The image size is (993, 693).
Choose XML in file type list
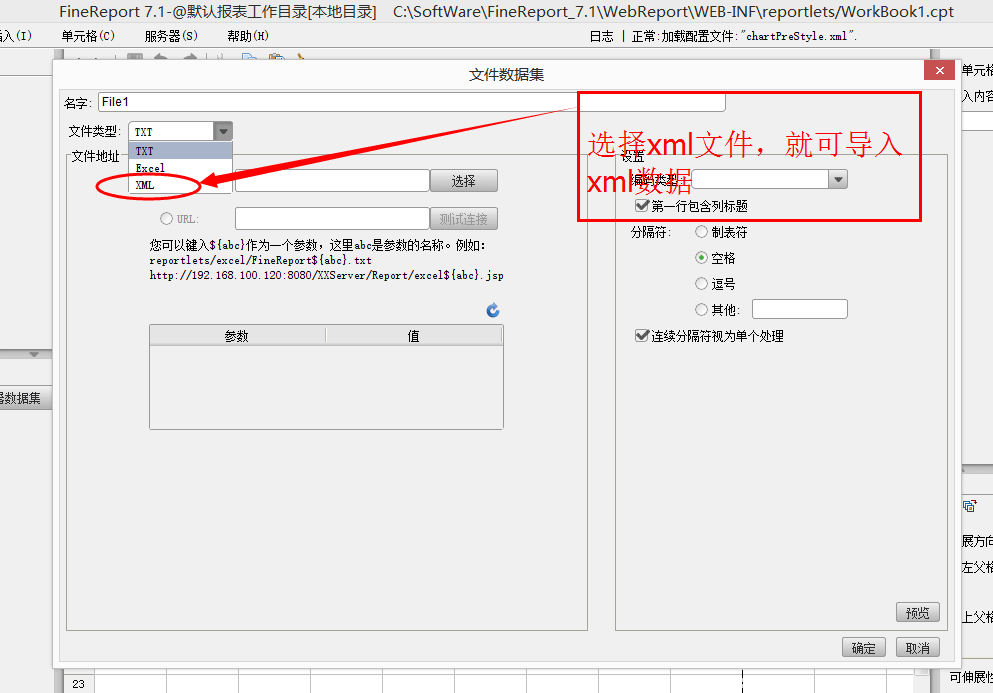tap(180, 185)
